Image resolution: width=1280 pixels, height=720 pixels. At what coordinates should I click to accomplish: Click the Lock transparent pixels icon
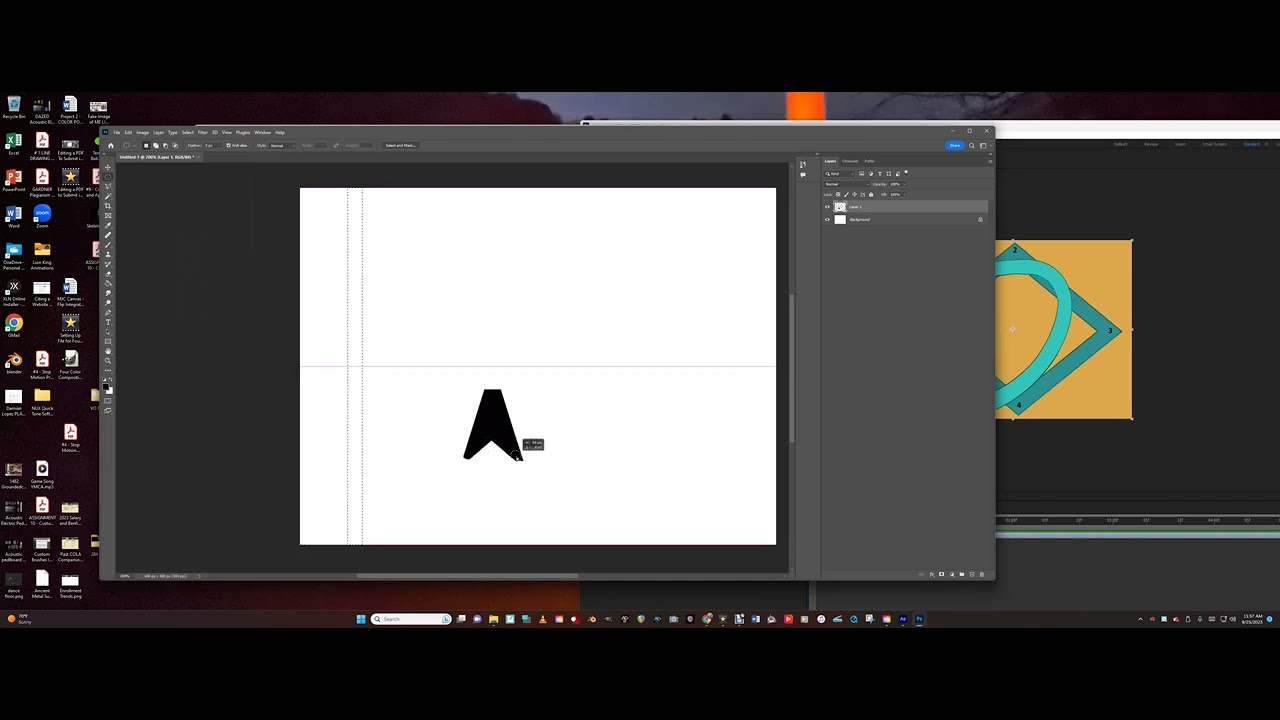[x=838, y=194]
